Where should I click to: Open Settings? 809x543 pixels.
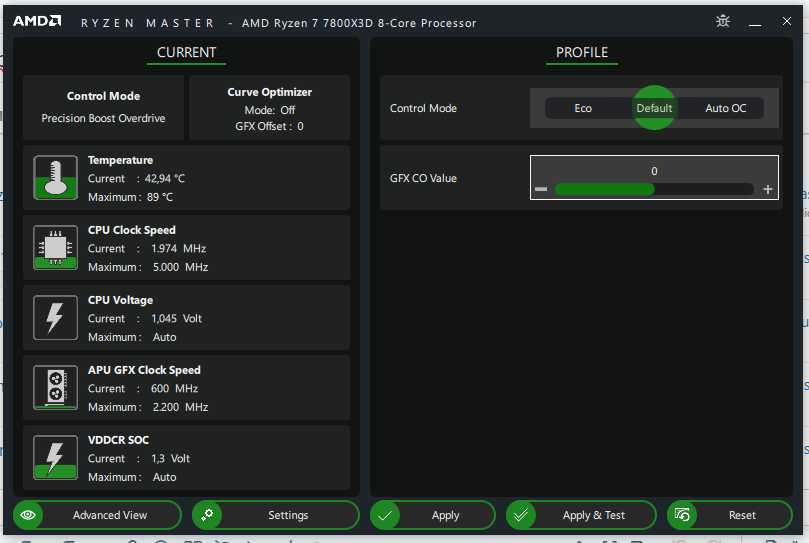tap(276, 515)
